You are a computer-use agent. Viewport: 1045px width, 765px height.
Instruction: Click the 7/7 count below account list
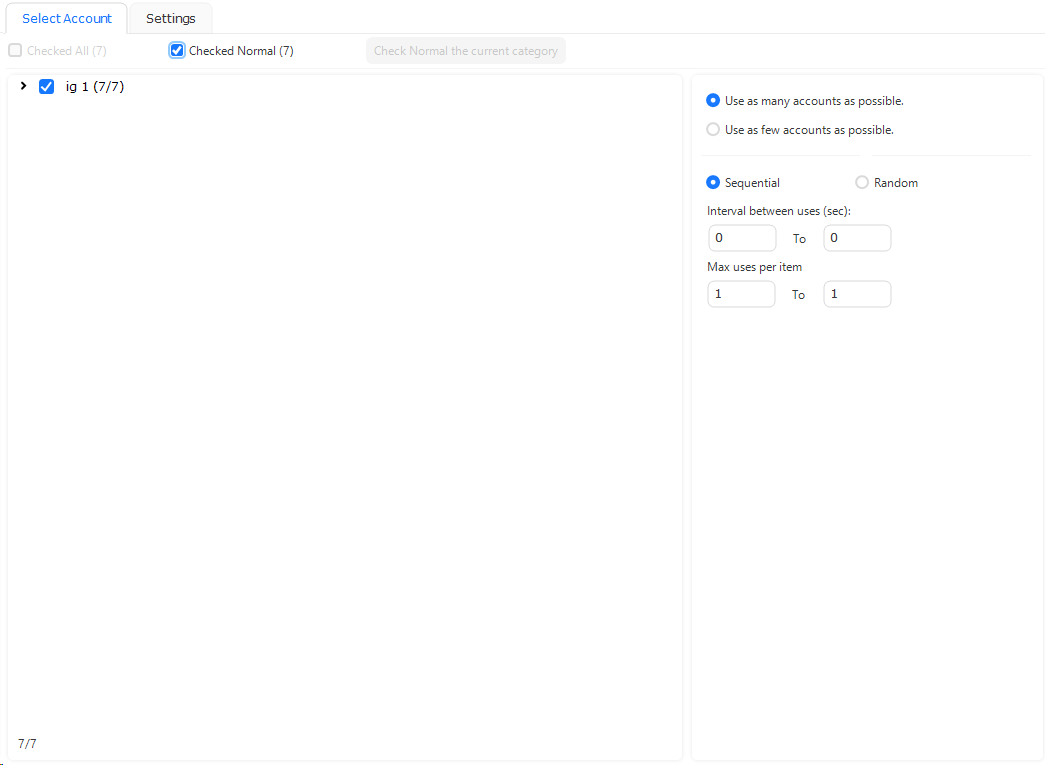coord(27,744)
